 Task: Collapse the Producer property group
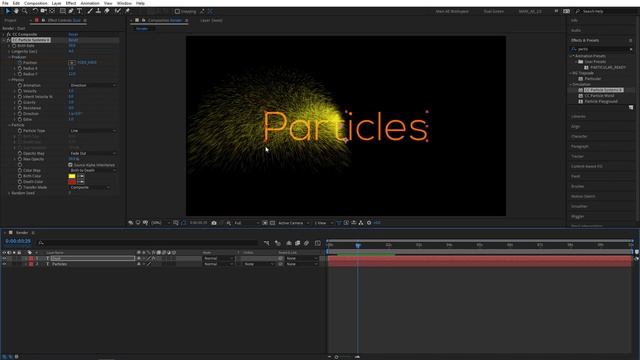9,57
